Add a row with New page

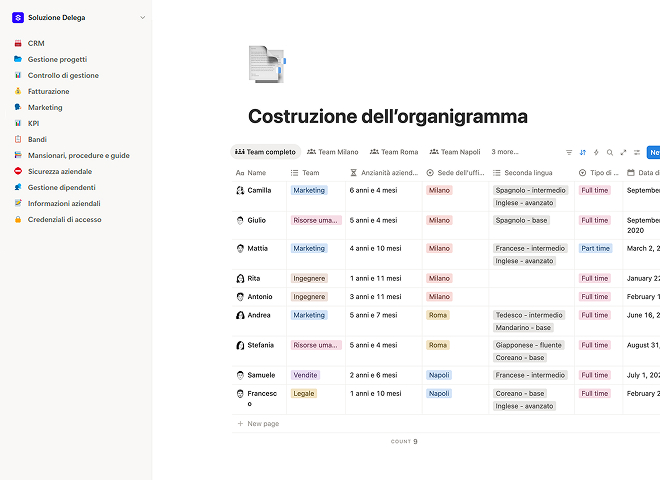click(x=259, y=424)
